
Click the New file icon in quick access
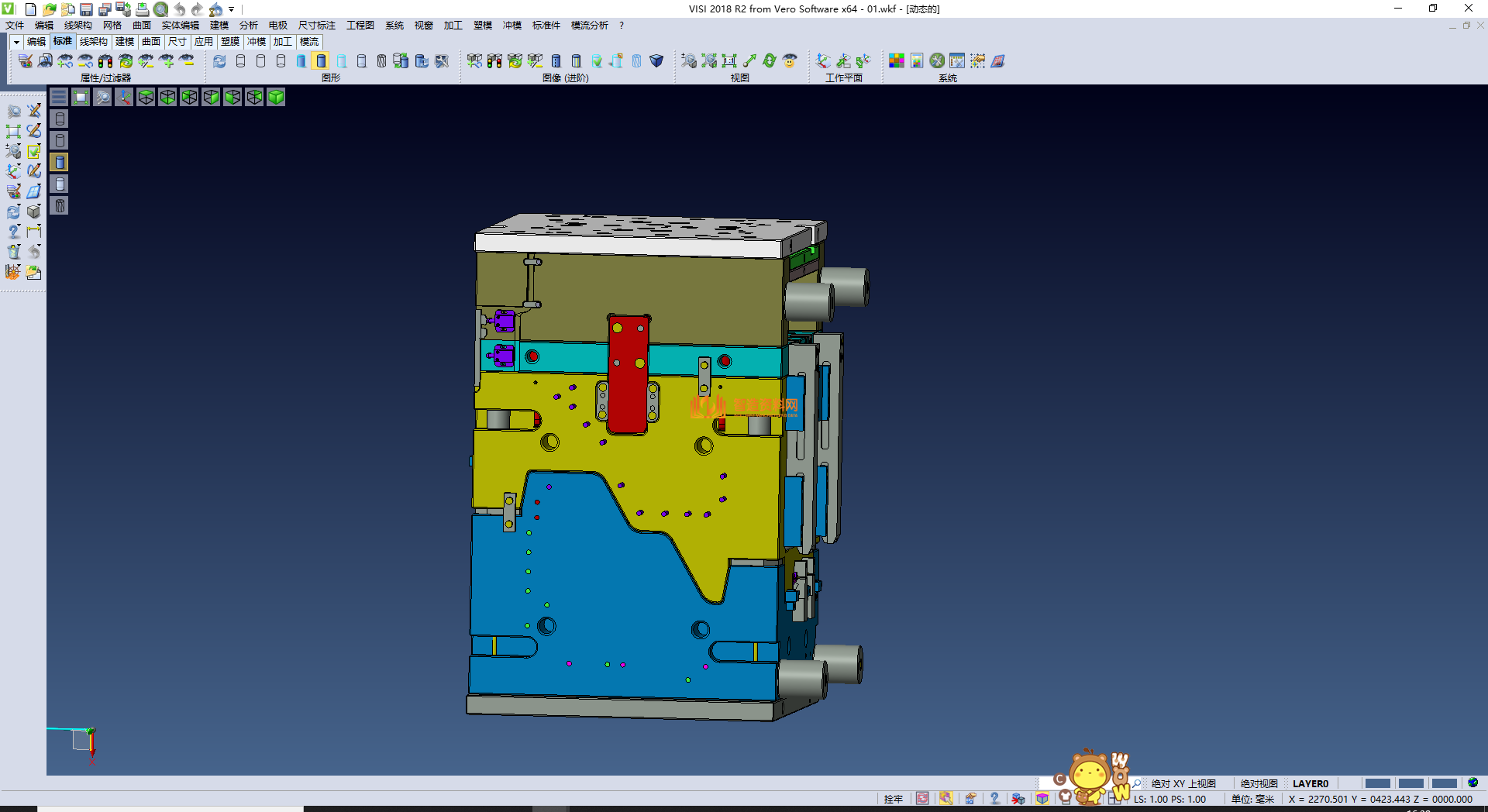tap(31, 9)
